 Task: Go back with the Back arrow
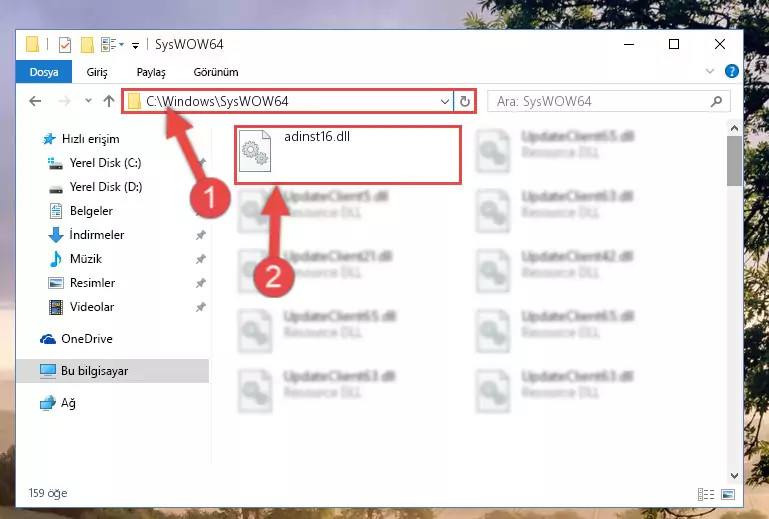point(35,101)
